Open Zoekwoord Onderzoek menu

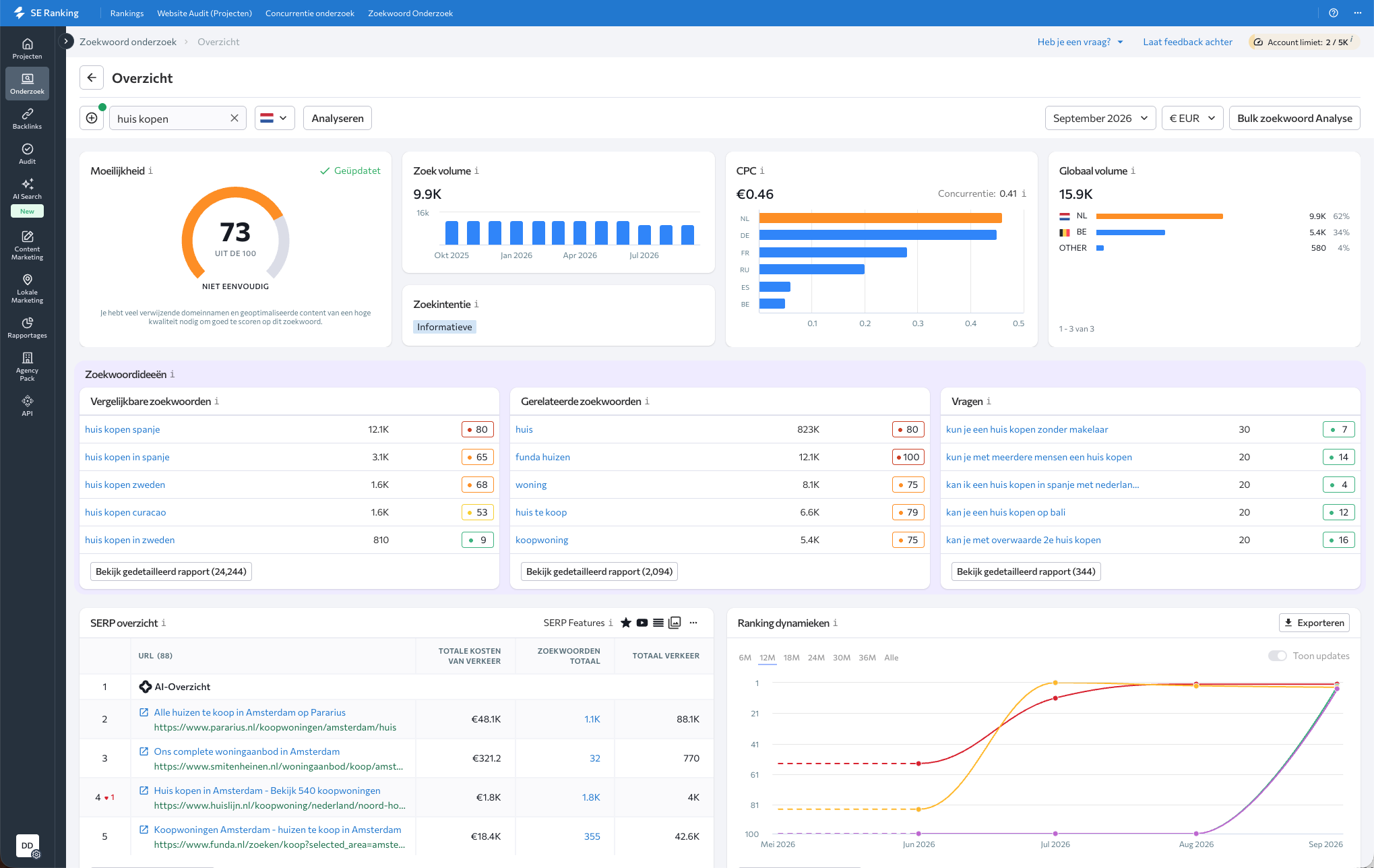click(x=410, y=13)
